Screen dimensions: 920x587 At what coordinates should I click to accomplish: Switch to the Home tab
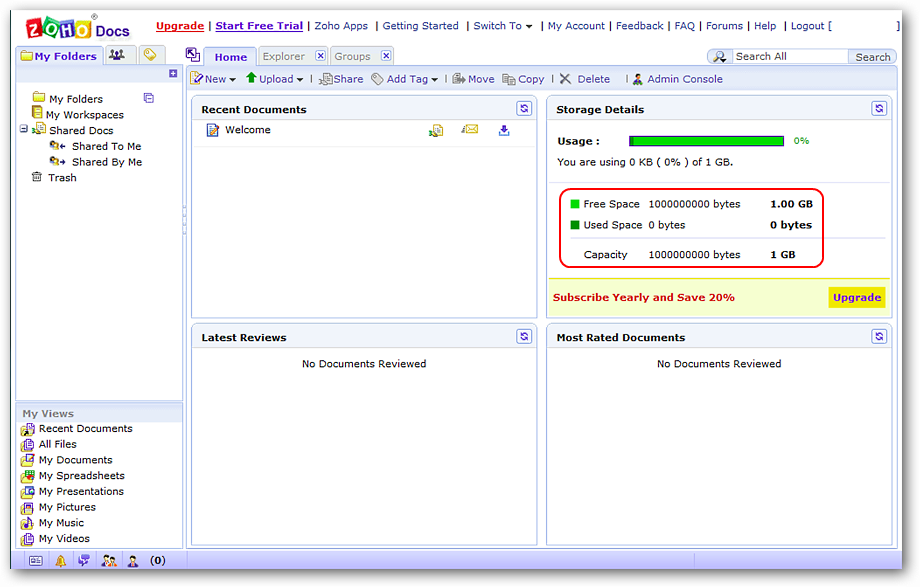[x=231, y=57]
